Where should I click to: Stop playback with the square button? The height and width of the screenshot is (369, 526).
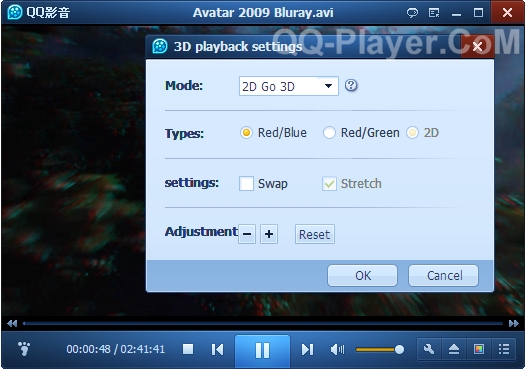tap(188, 349)
